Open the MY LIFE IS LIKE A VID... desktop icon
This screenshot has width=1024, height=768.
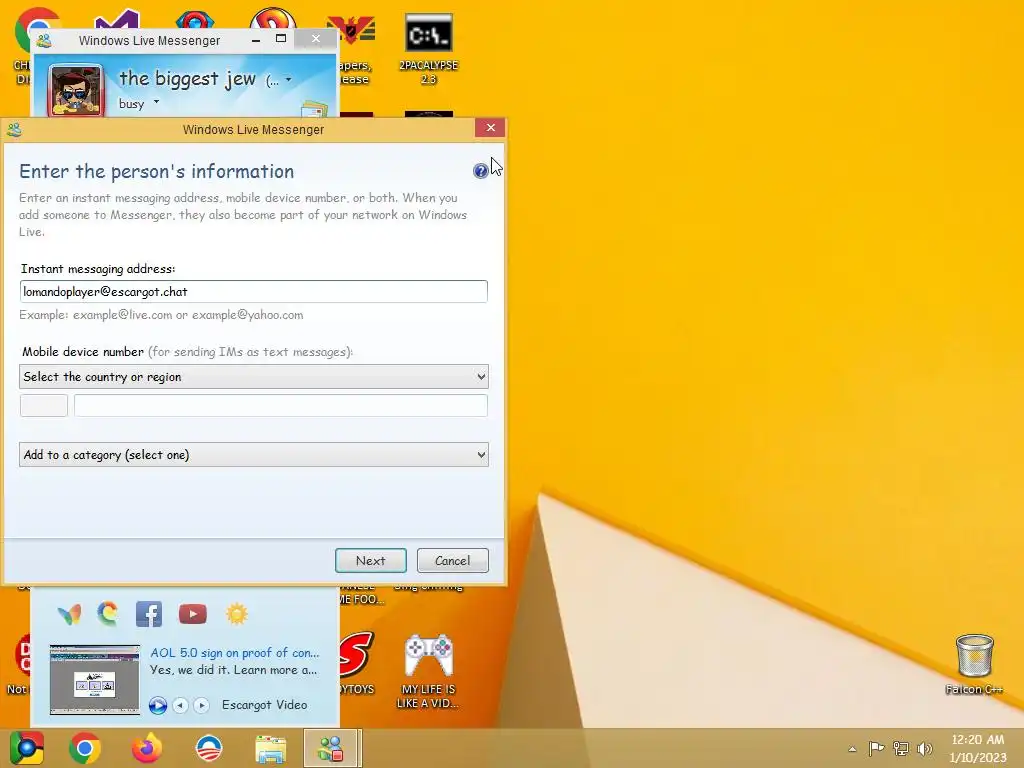click(428, 671)
